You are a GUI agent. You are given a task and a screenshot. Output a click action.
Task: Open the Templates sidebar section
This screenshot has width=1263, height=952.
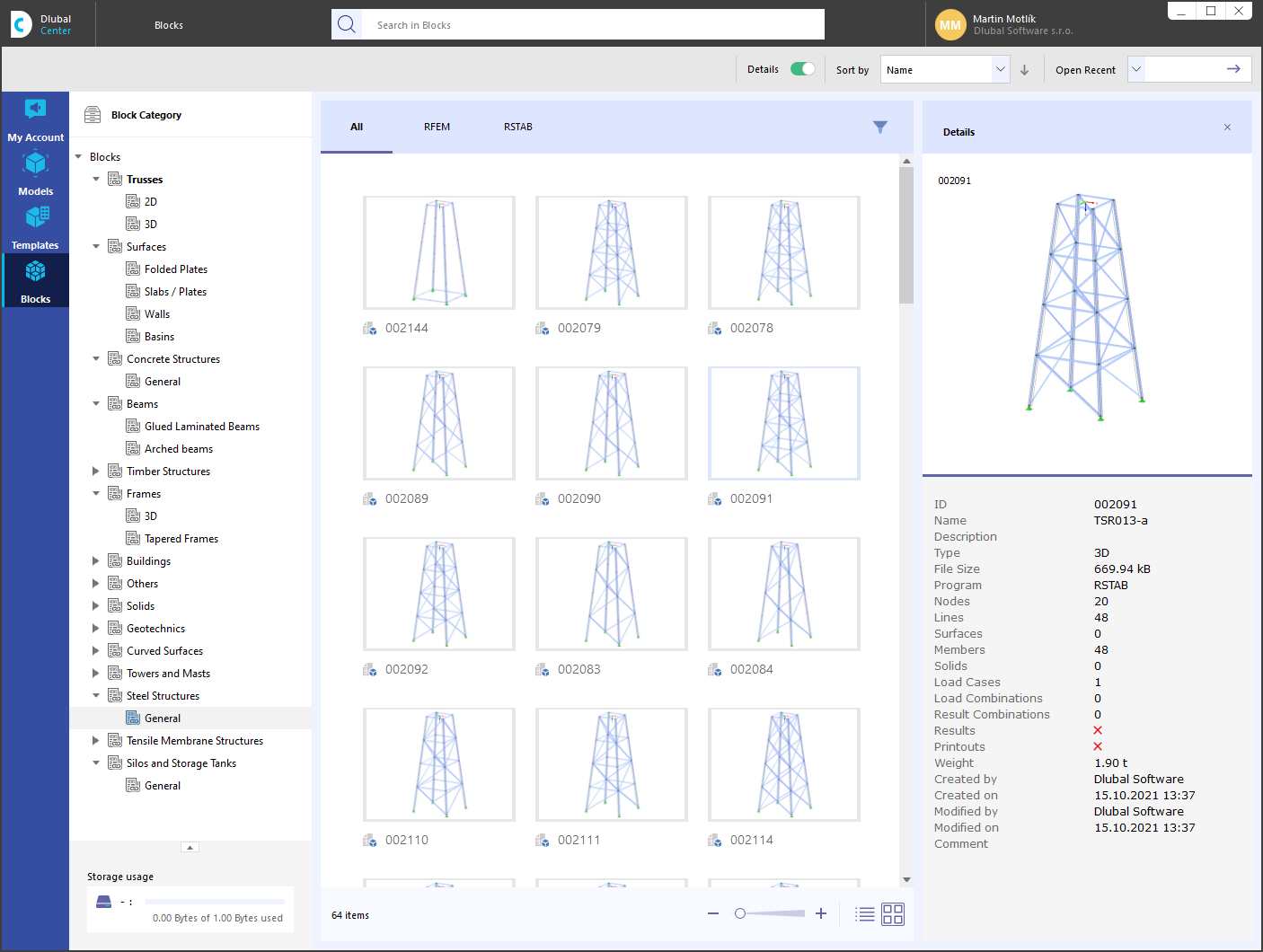coord(35,227)
